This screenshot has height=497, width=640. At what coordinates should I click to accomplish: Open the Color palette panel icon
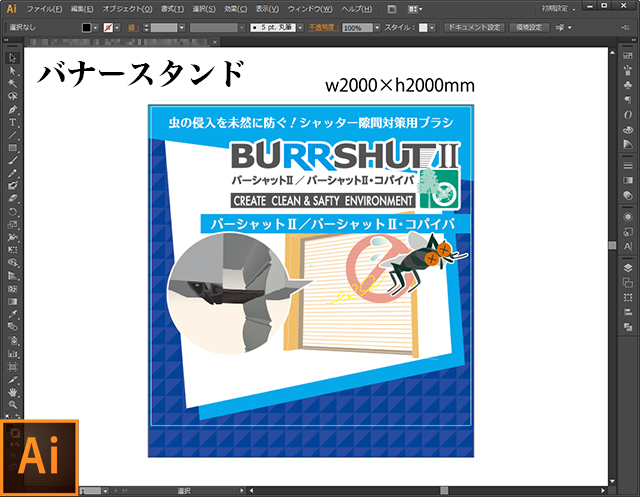[x=628, y=130]
